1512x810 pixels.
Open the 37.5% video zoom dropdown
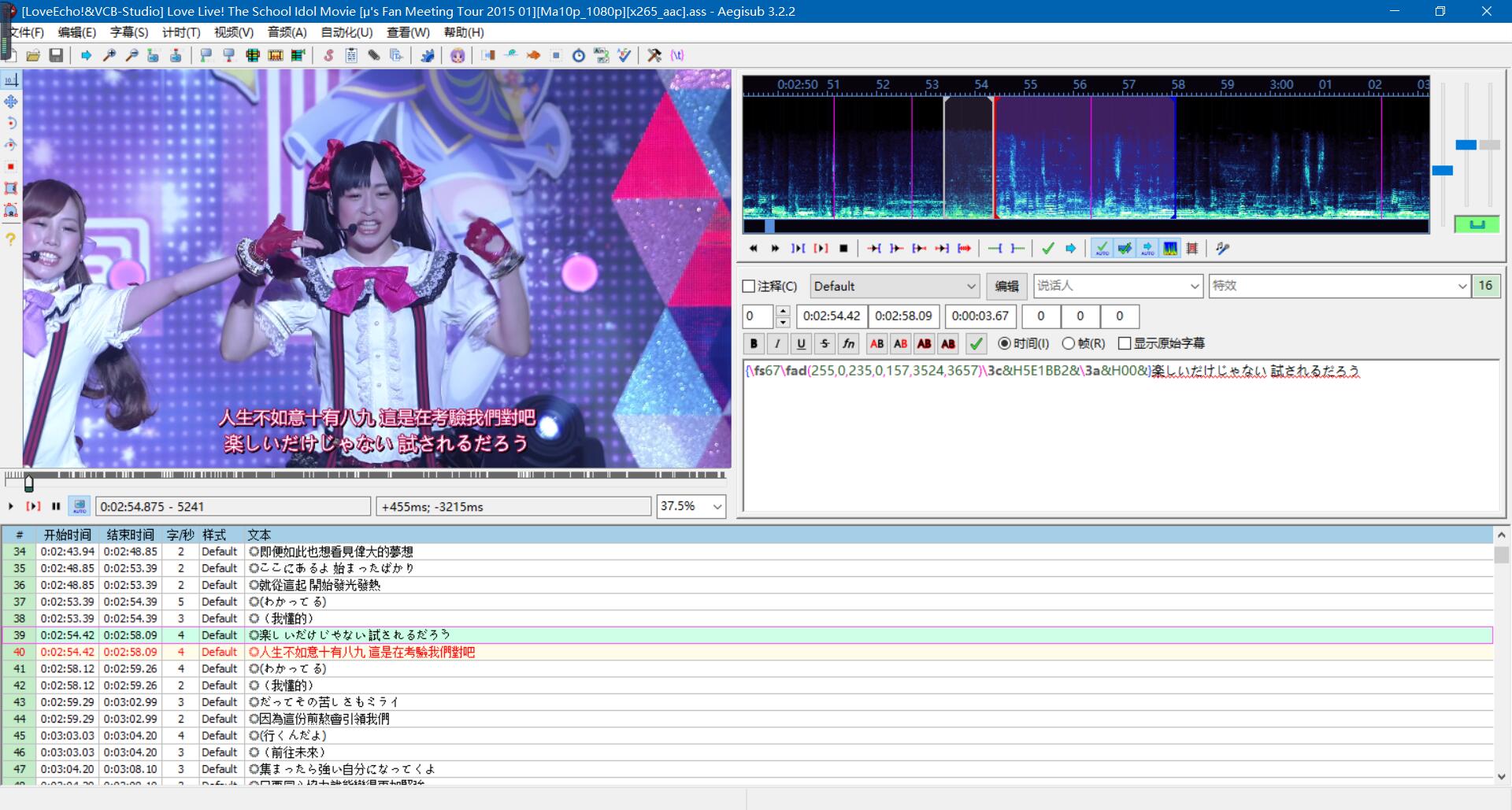[x=717, y=506]
